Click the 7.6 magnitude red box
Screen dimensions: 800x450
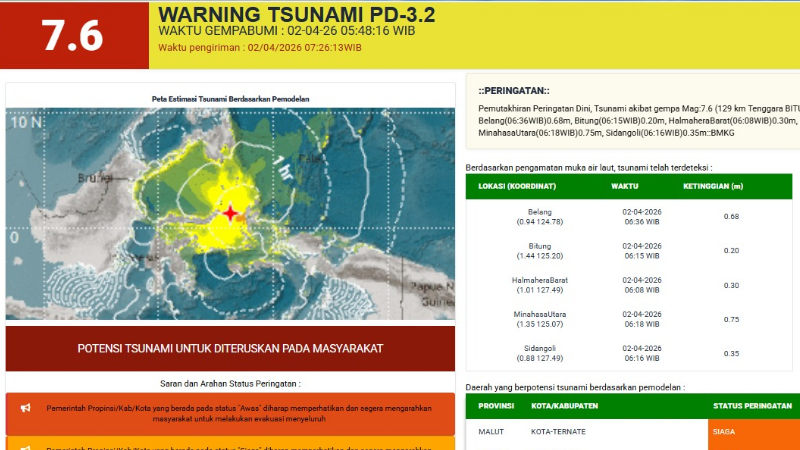71,35
